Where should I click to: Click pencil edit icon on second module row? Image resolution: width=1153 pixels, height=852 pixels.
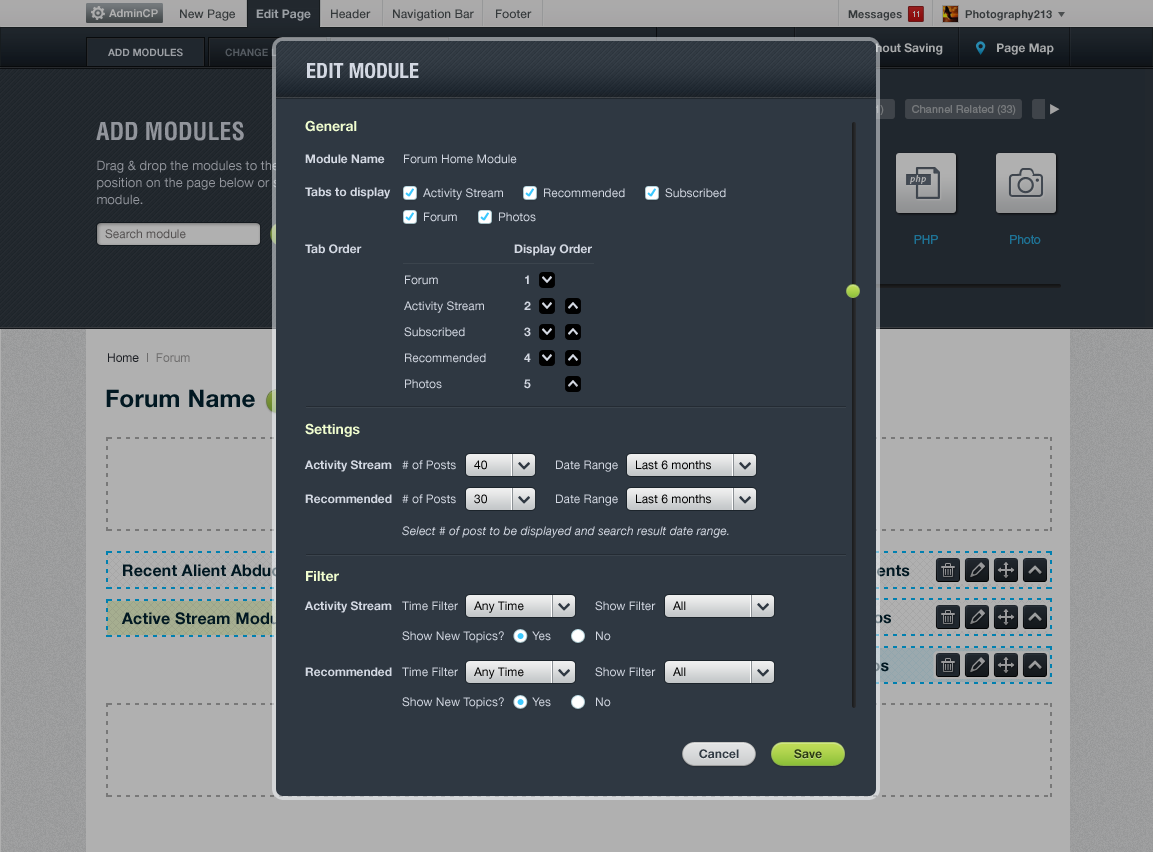pos(977,618)
